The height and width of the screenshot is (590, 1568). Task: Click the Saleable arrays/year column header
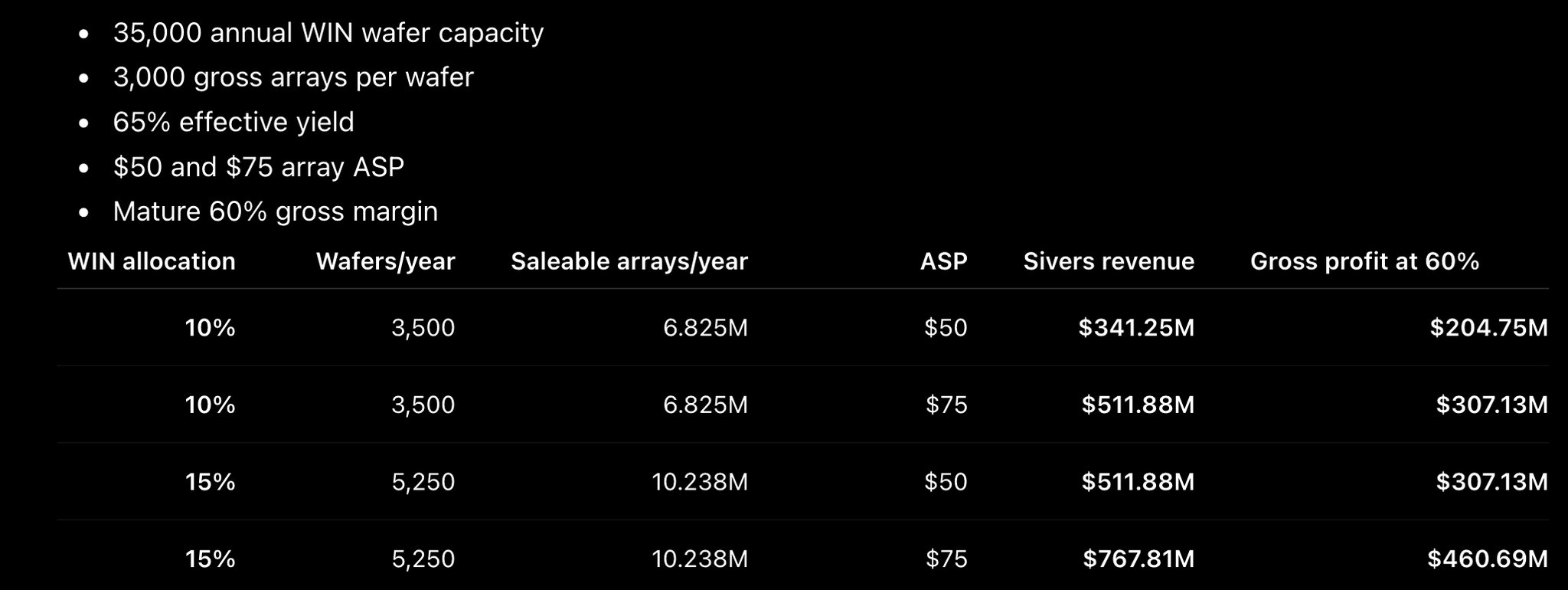pyautogui.click(x=629, y=261)
